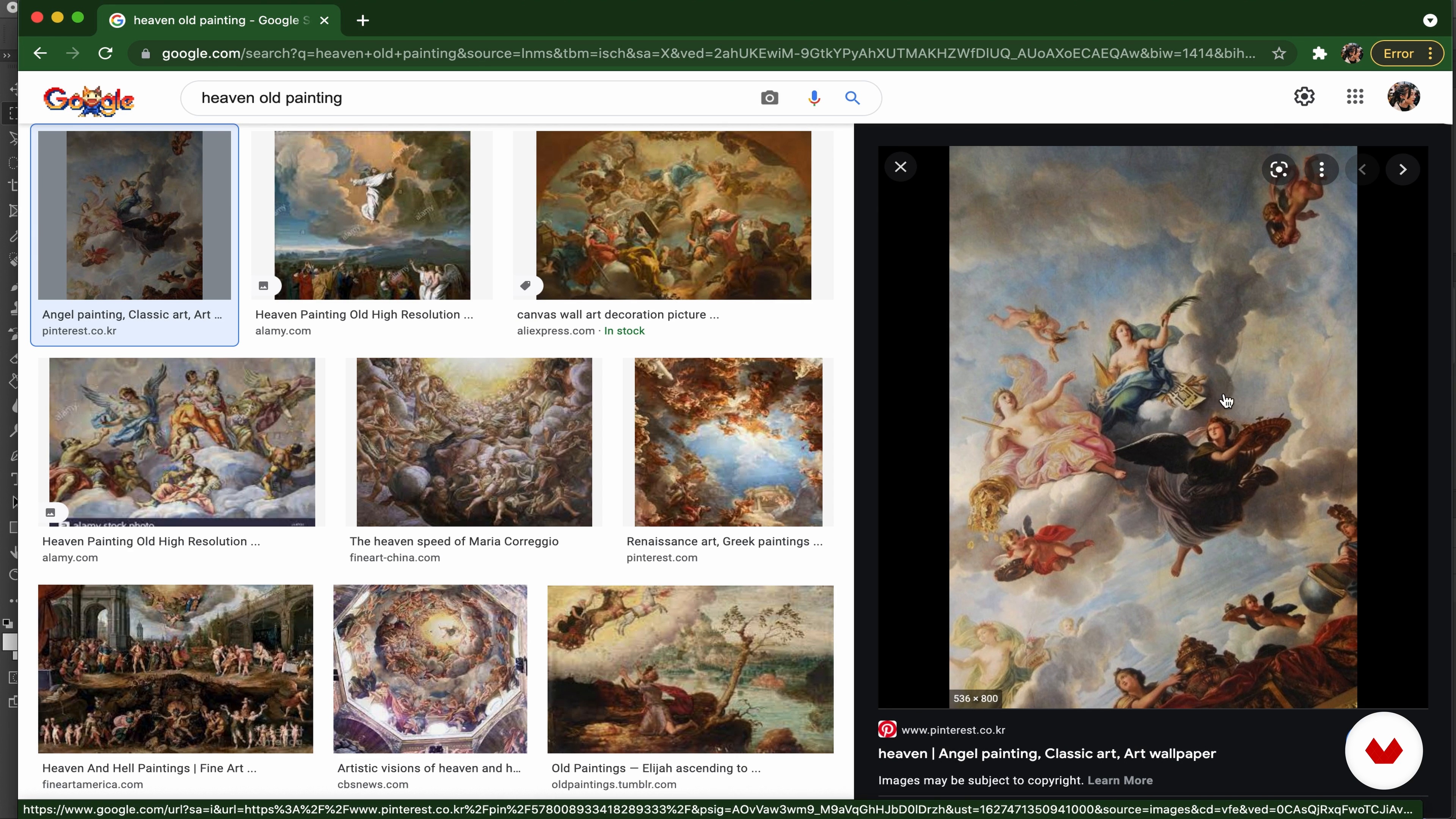Close the image preview panel
The image size is (1456, 819).
pos(901,167)
